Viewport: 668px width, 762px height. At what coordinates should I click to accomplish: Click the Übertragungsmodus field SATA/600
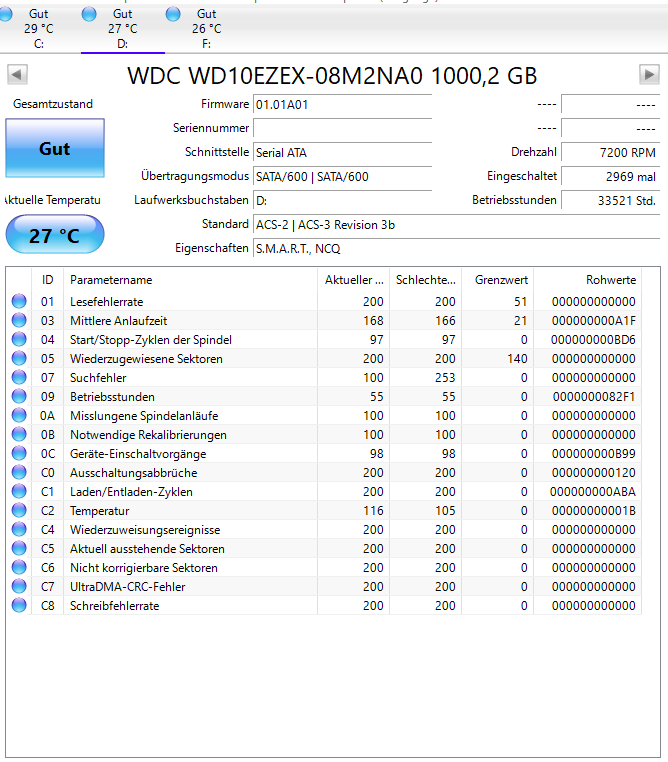pyautogui.click(x=343, y=176)
